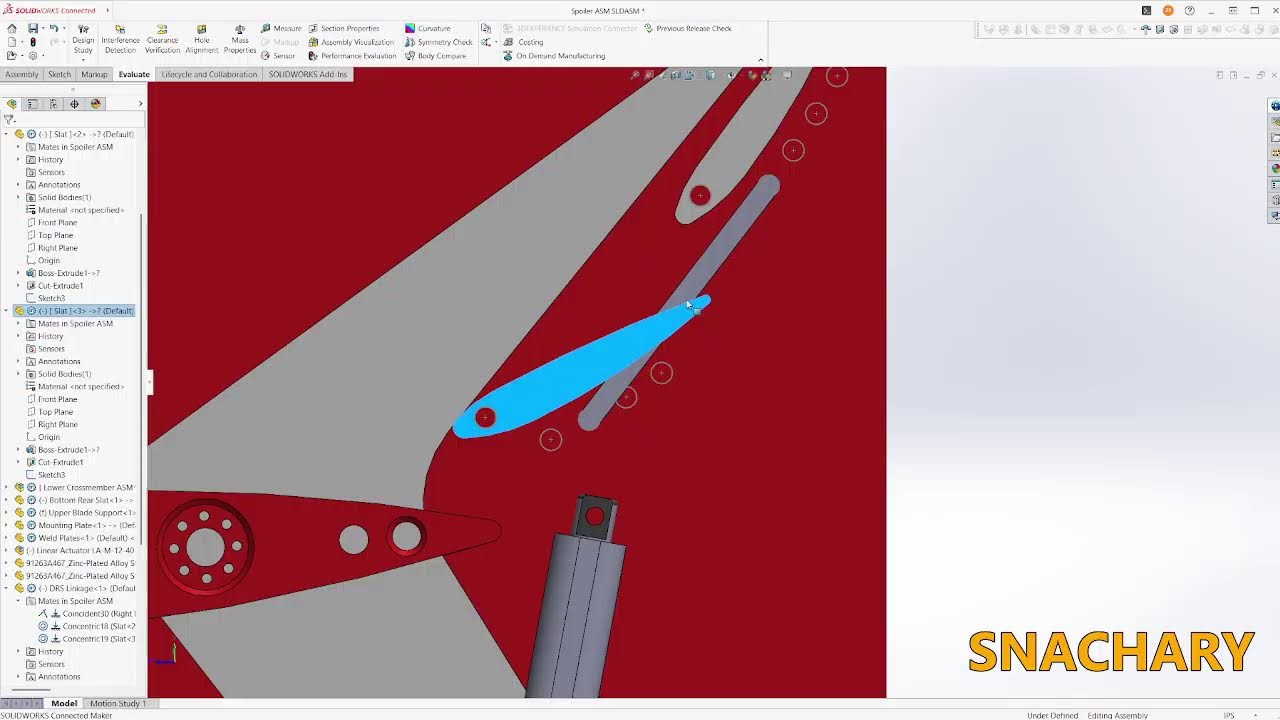The image size is (1280, 720).
Task: Open the Clearance Verification tool
Action: (x=162, y=39)
